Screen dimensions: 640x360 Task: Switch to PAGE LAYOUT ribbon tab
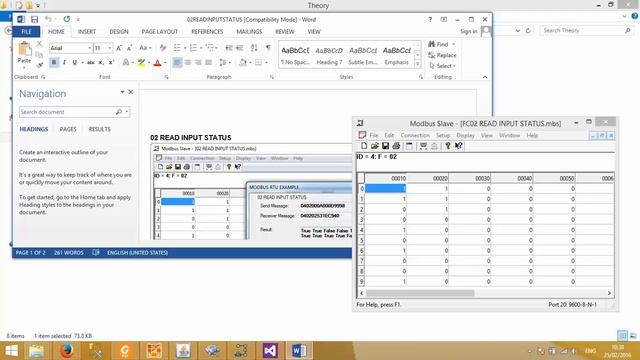pos(160,31)
